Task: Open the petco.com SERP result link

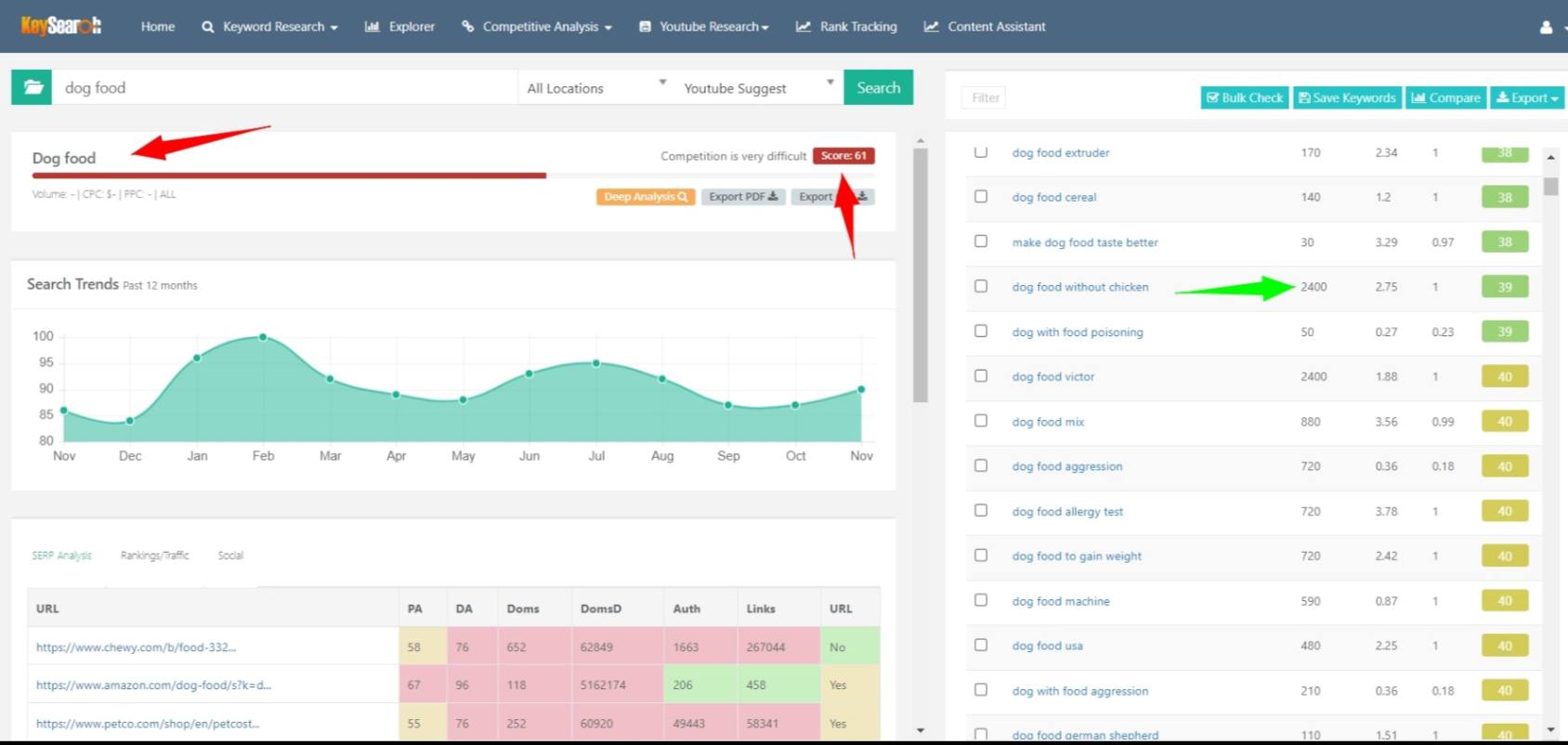Action: [x=148, y=724]
